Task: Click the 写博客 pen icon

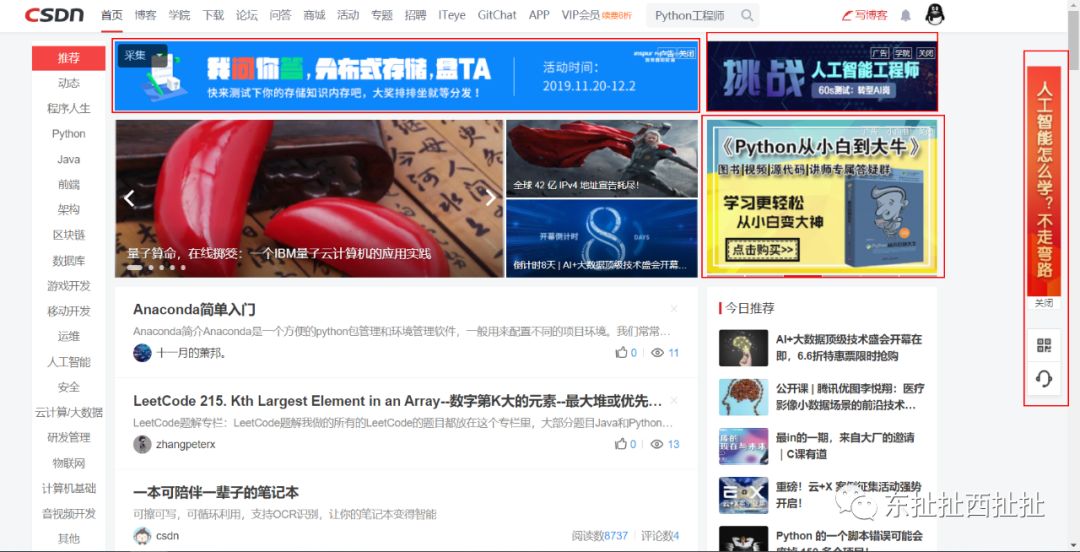Action: tap(848, 15)
